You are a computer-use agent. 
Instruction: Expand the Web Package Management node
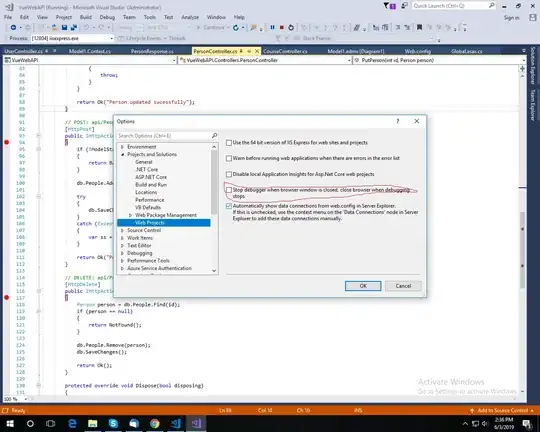click(130, 215)
